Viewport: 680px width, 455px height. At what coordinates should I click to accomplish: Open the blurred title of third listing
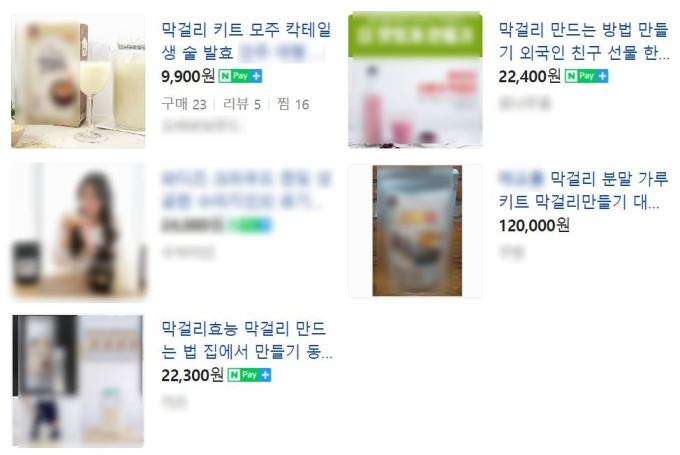coord(245,190)
